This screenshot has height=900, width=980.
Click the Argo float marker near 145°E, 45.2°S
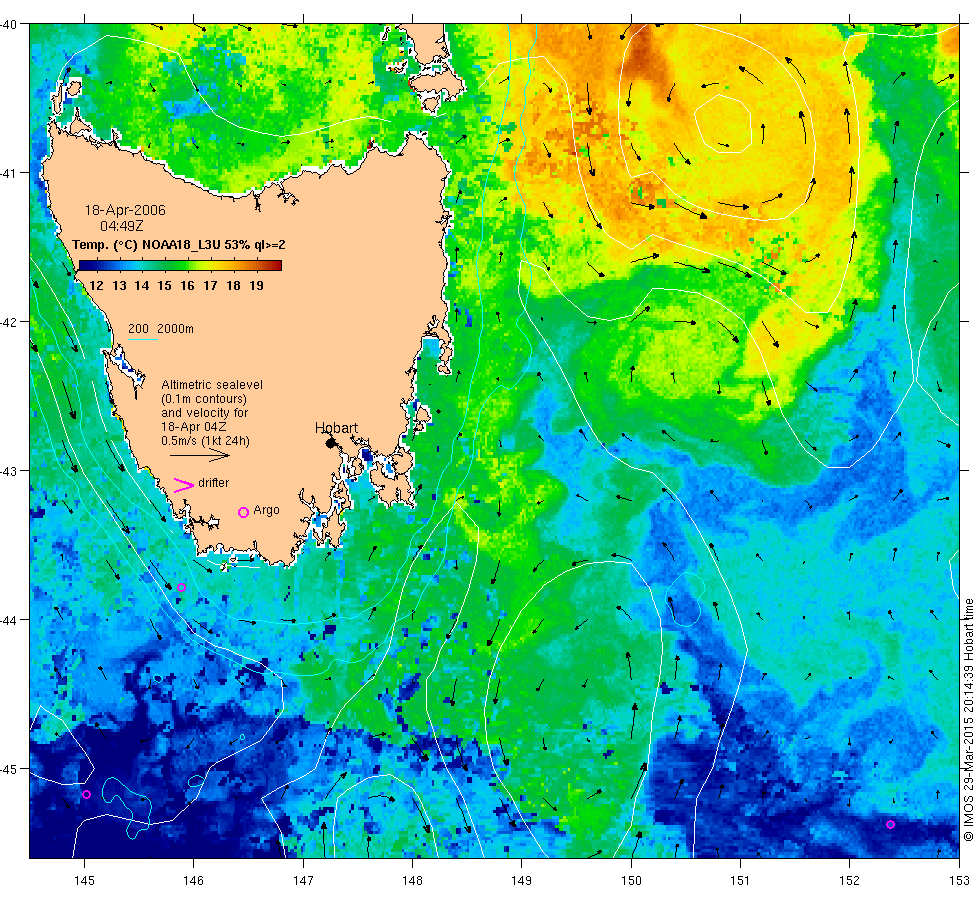[87, 795]
